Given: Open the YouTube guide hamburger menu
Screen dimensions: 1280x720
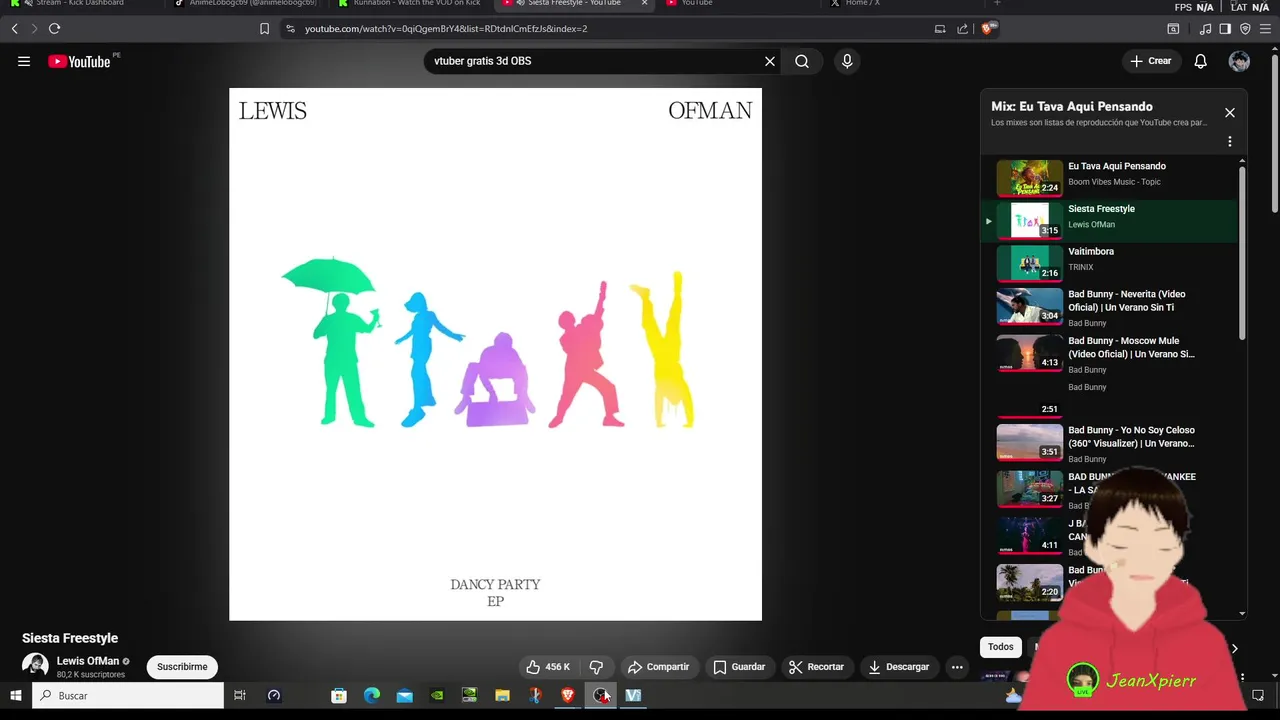Looking at the screenshot, I should point(24,61).
